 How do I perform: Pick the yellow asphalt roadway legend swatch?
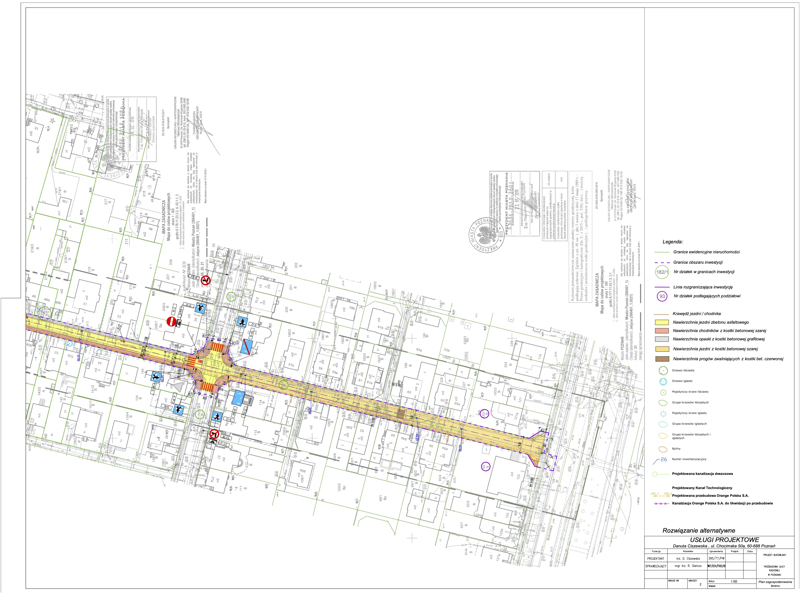coord(661,323)
